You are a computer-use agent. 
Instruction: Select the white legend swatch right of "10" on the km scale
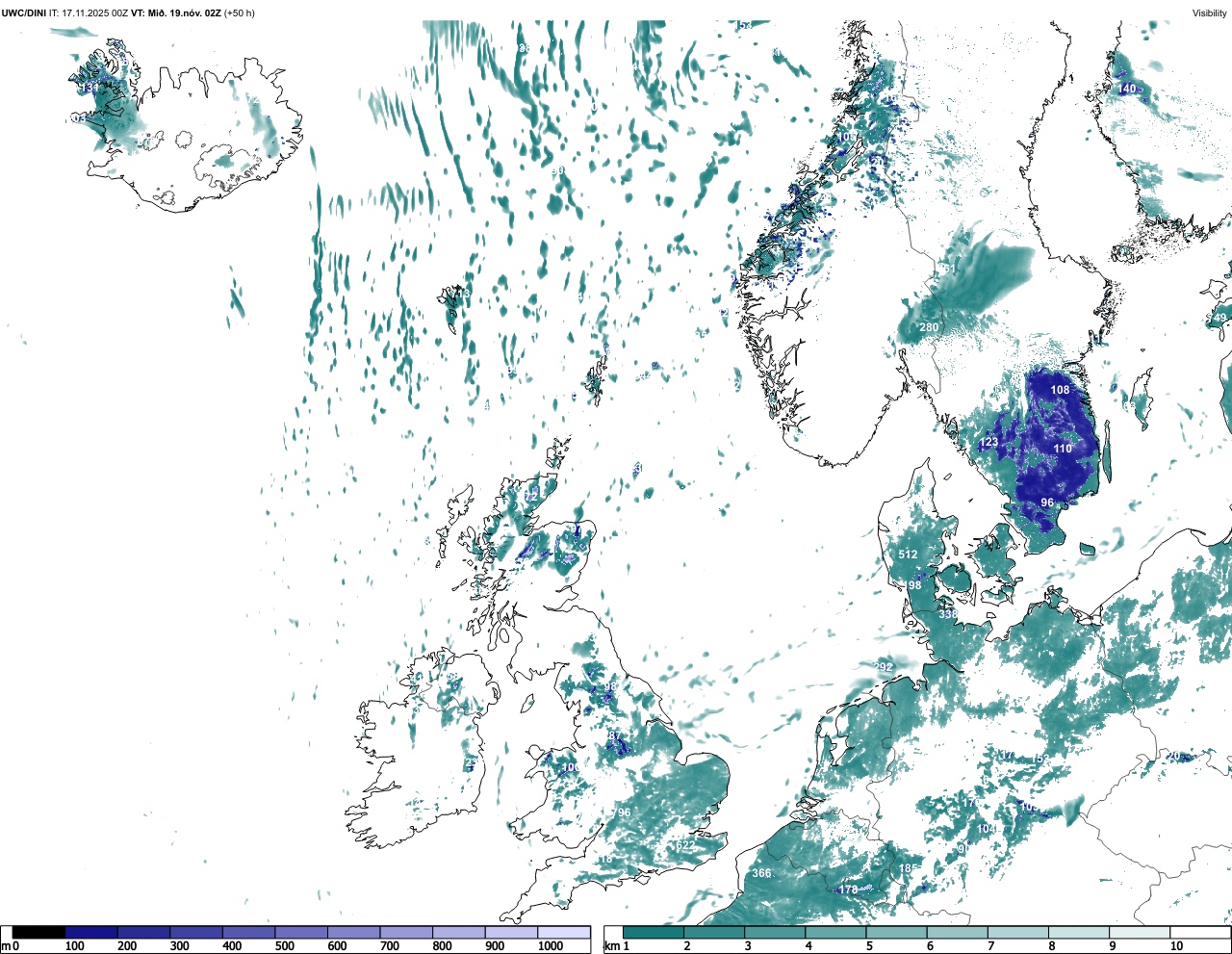[1200, 933]
